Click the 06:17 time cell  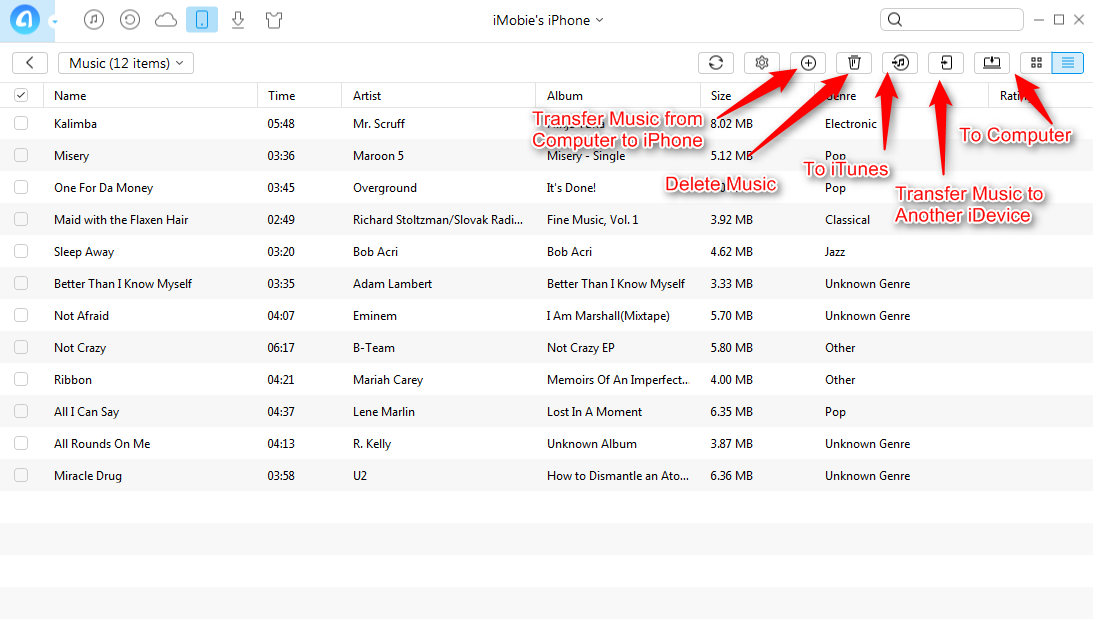[x=281, y=347]
